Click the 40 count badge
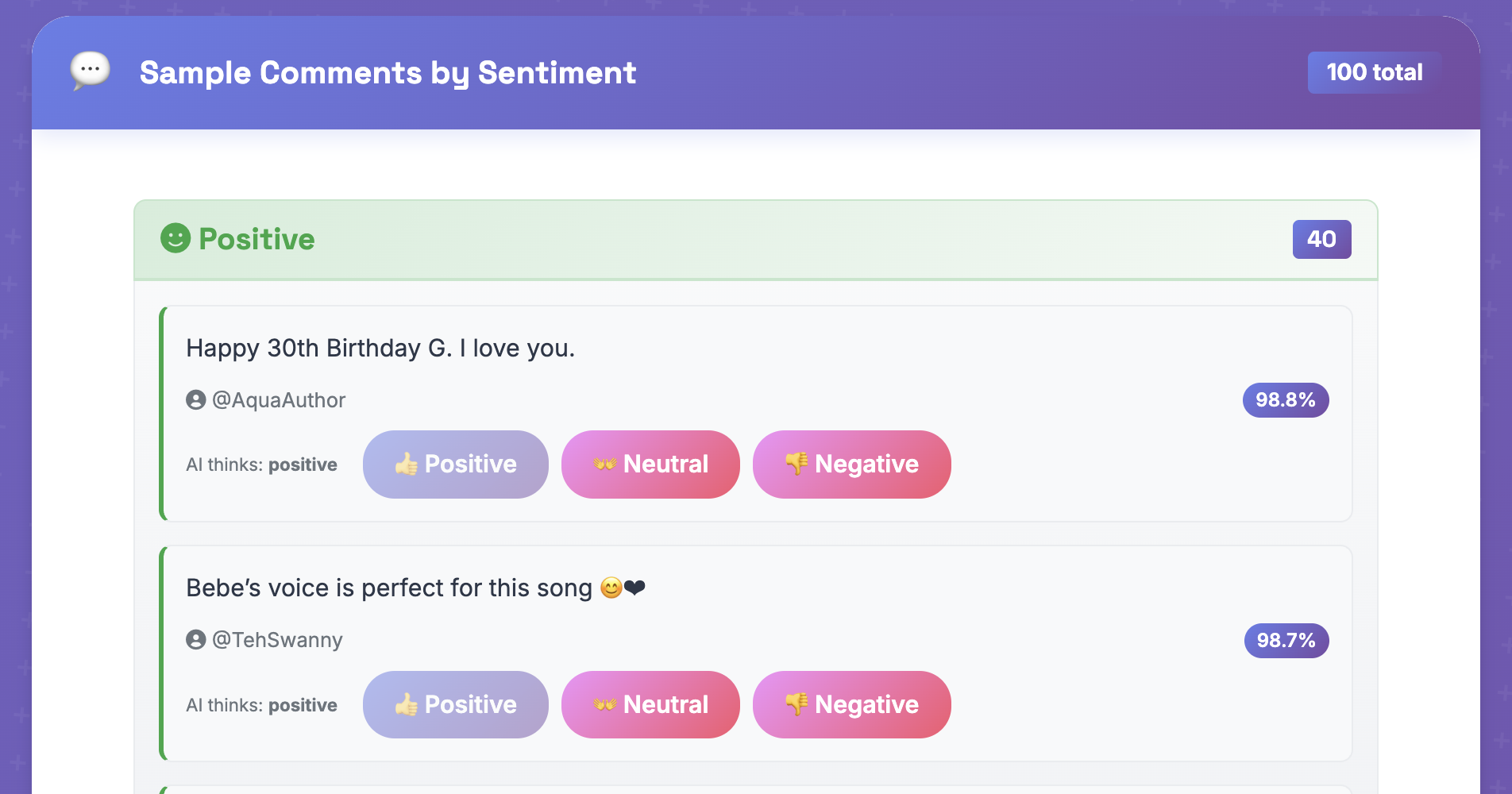This screenshot has height=794, width=1512. click(x=1321, y=239)
